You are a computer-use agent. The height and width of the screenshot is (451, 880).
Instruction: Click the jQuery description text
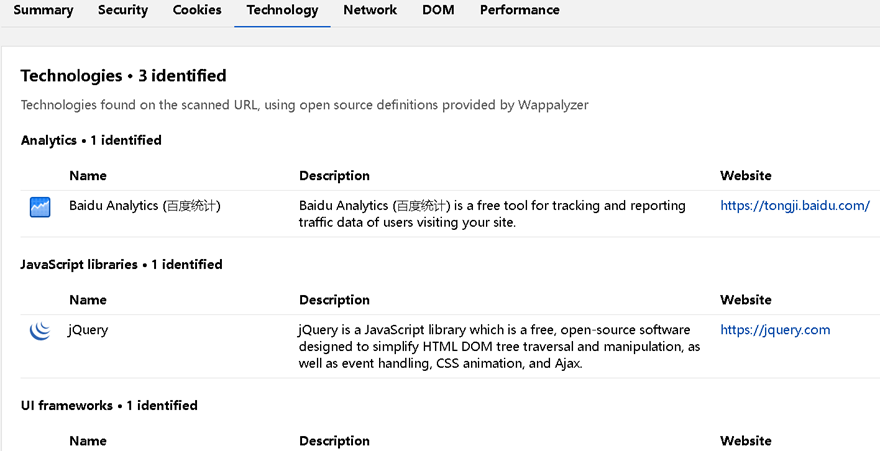click(x=499, y=346)
